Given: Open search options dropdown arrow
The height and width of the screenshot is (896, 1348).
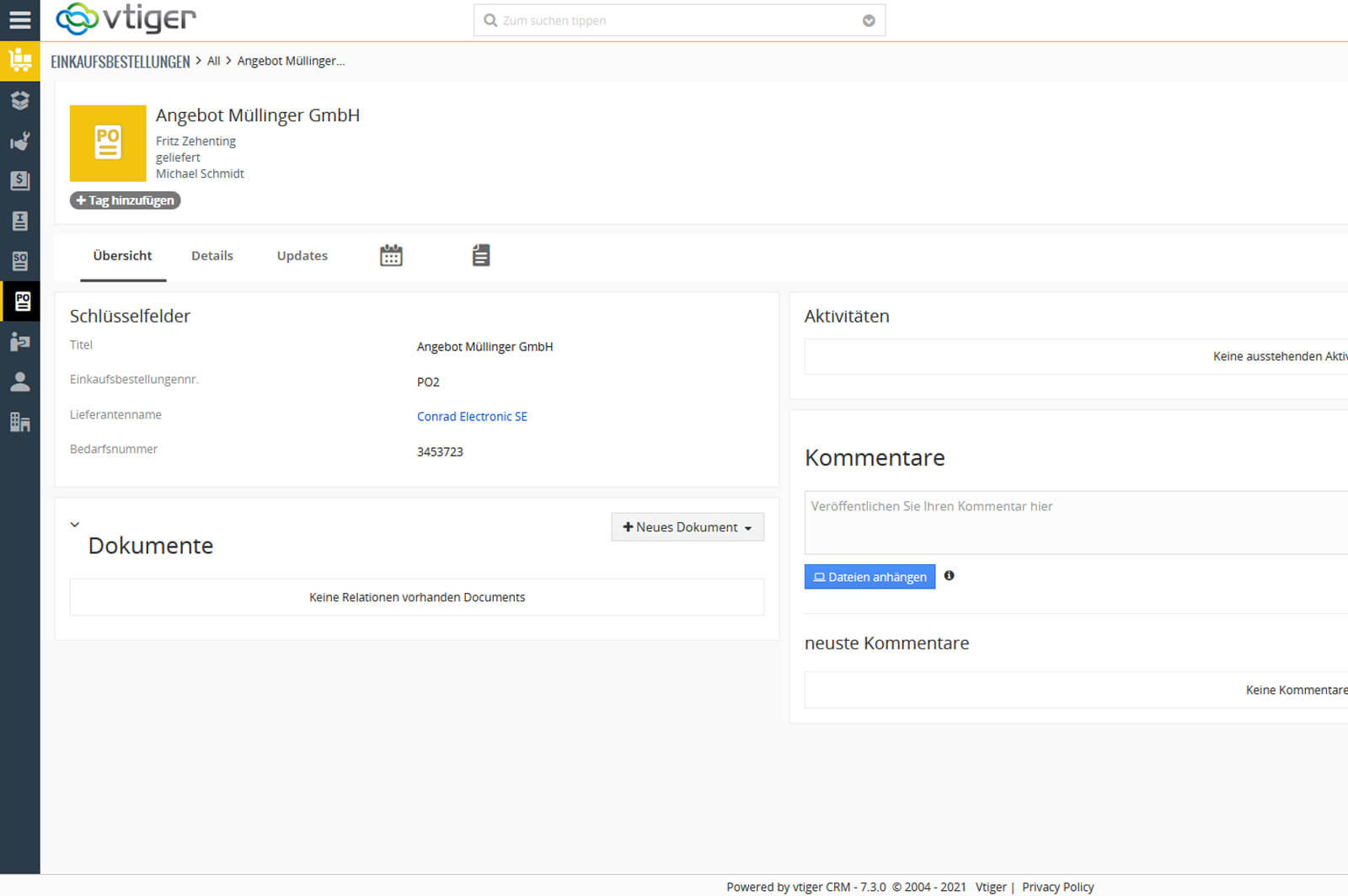Looking at the screenshot, I should [x=869, y=21].
